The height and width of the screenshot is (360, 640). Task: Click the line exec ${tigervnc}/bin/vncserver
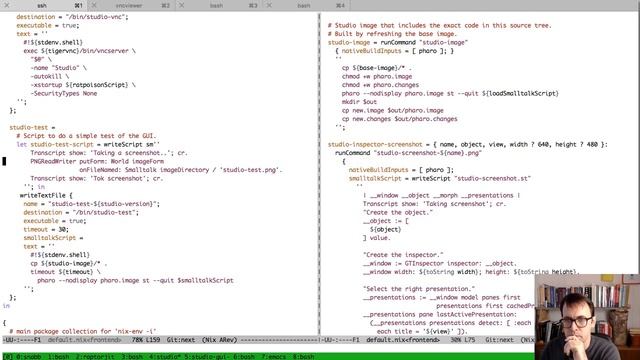point(79,51)
